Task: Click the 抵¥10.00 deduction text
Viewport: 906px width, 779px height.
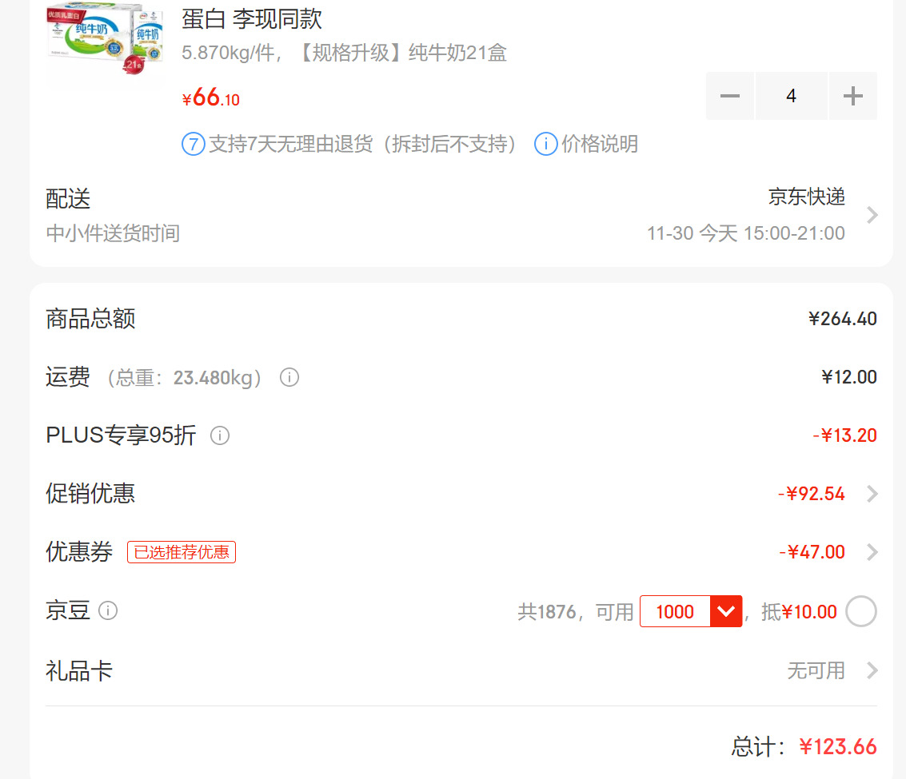Action: [x=799, y=611]
